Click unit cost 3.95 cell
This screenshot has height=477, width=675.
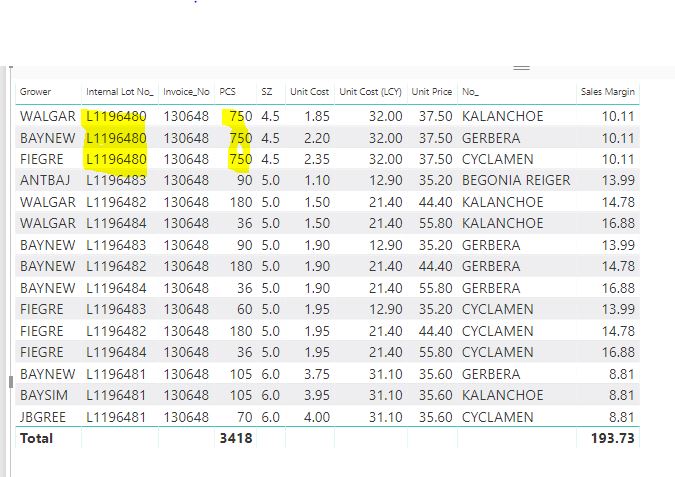pos(317,395)
